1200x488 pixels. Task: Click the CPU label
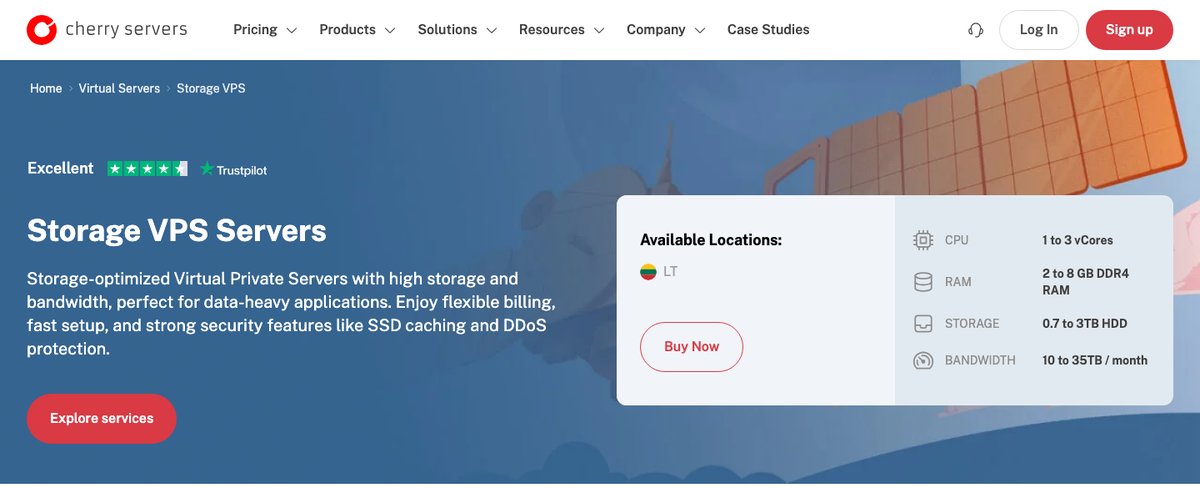point(957,240)
